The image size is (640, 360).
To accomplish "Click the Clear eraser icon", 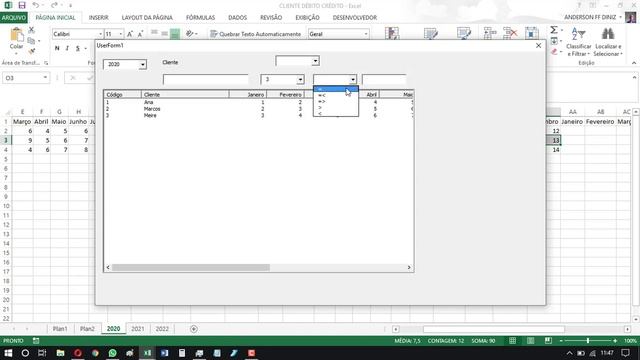I will tap(554, 52).
